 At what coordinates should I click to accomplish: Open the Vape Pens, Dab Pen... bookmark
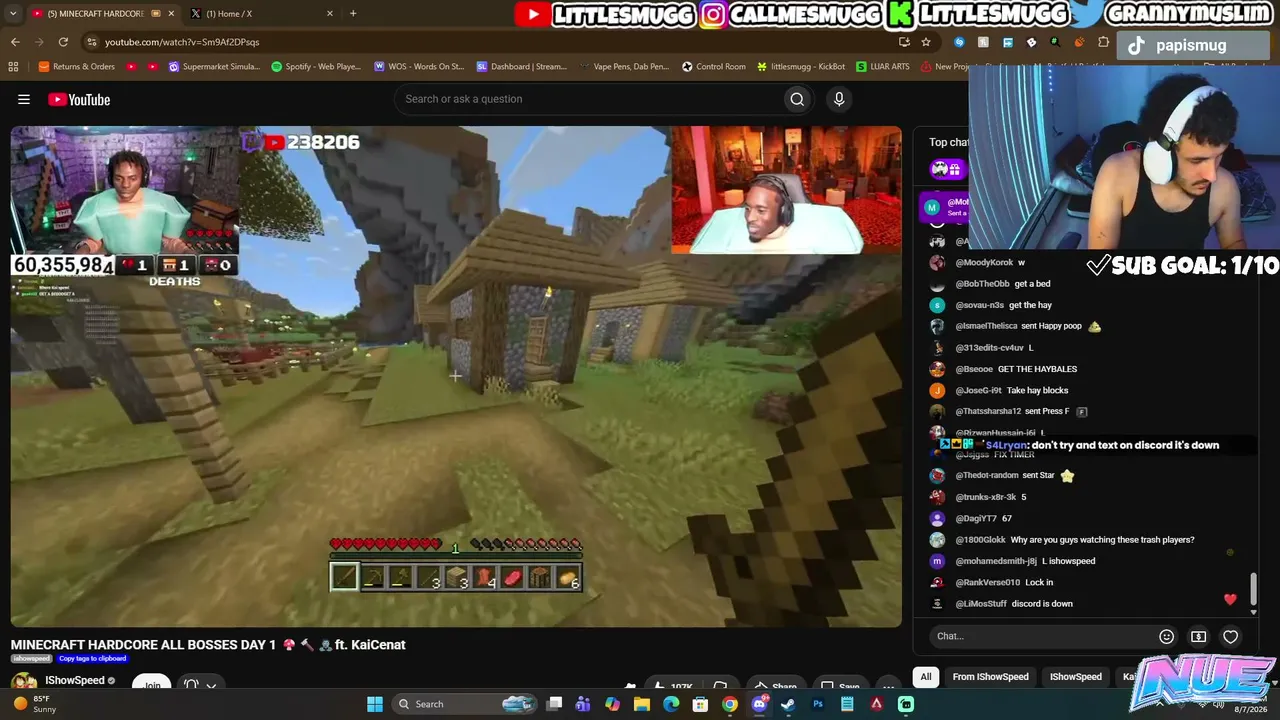(x=624, y=67)
